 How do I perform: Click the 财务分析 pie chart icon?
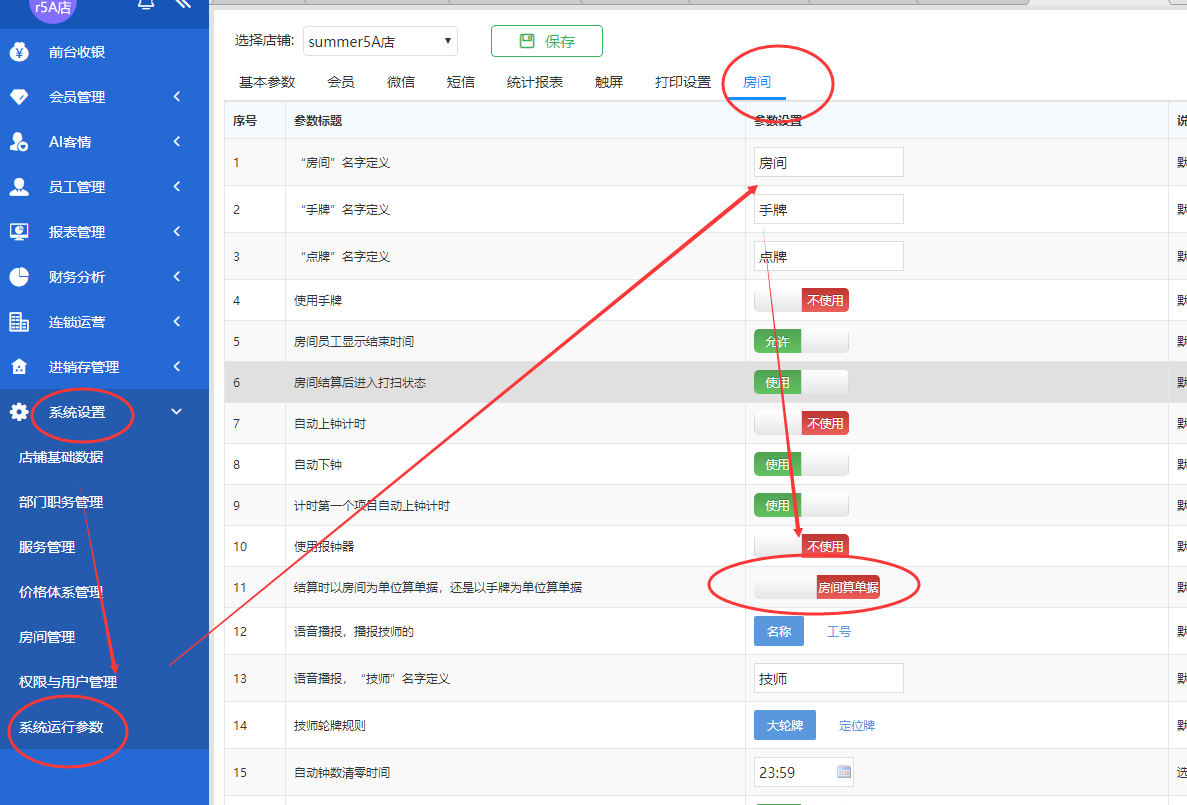click(x=19, y=277)
